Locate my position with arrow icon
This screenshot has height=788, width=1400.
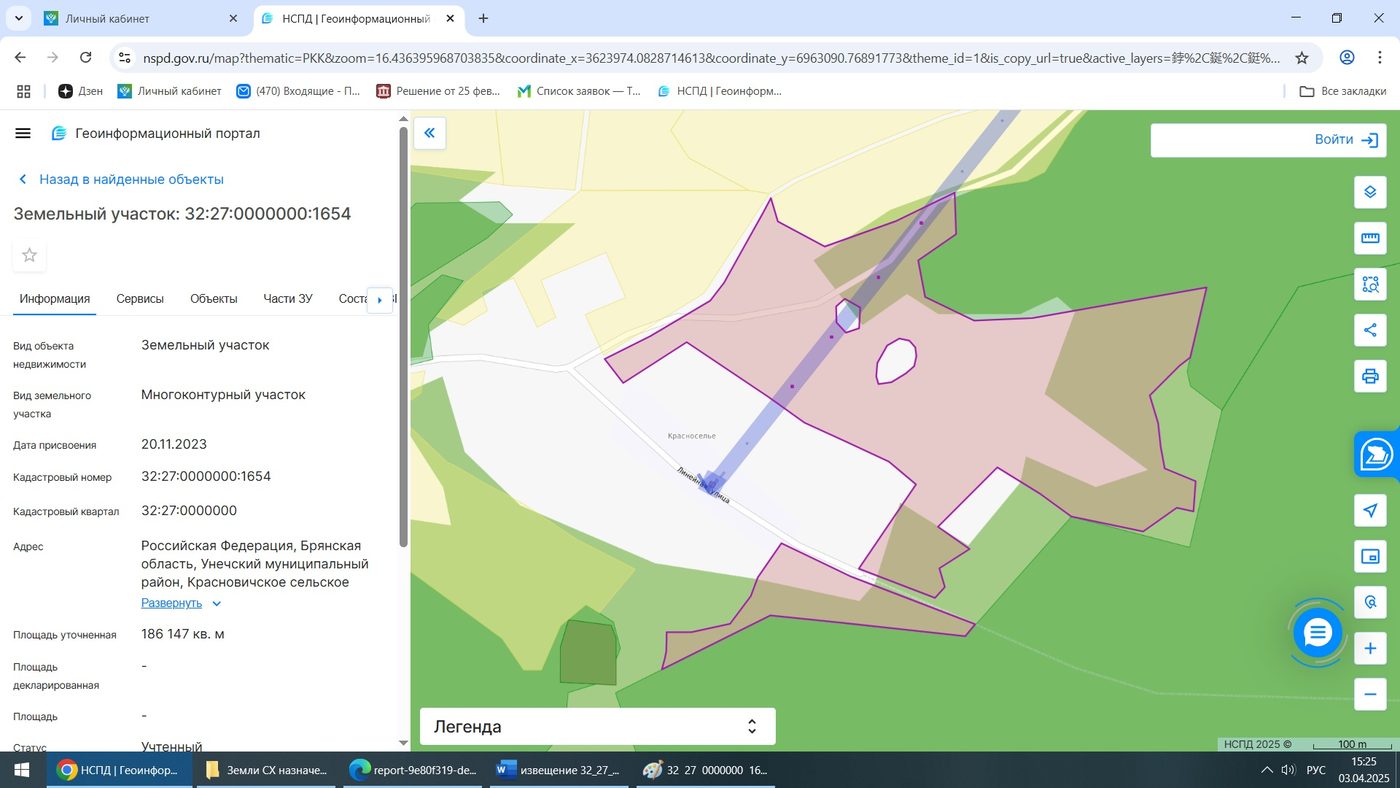click(1370, 510)
